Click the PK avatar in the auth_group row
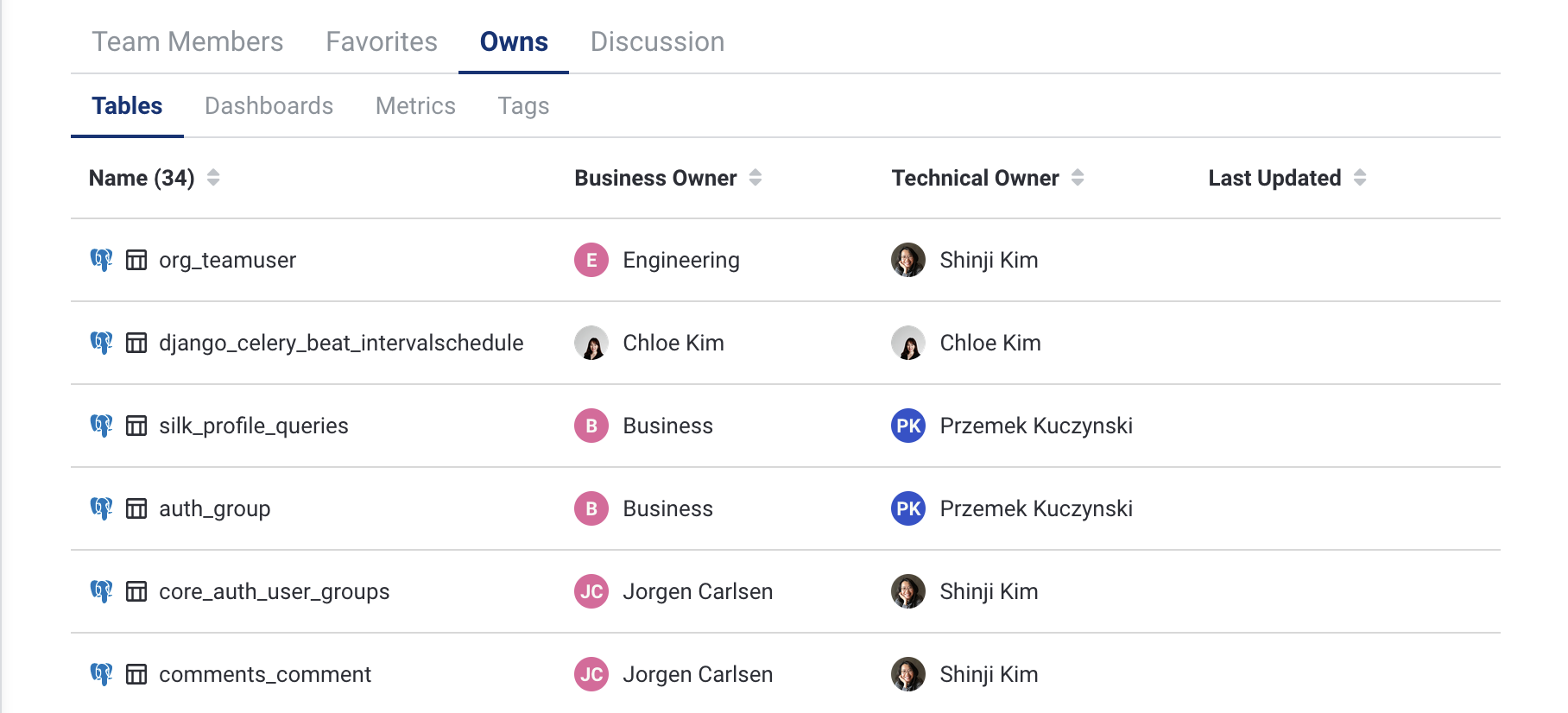 point(908,508)
